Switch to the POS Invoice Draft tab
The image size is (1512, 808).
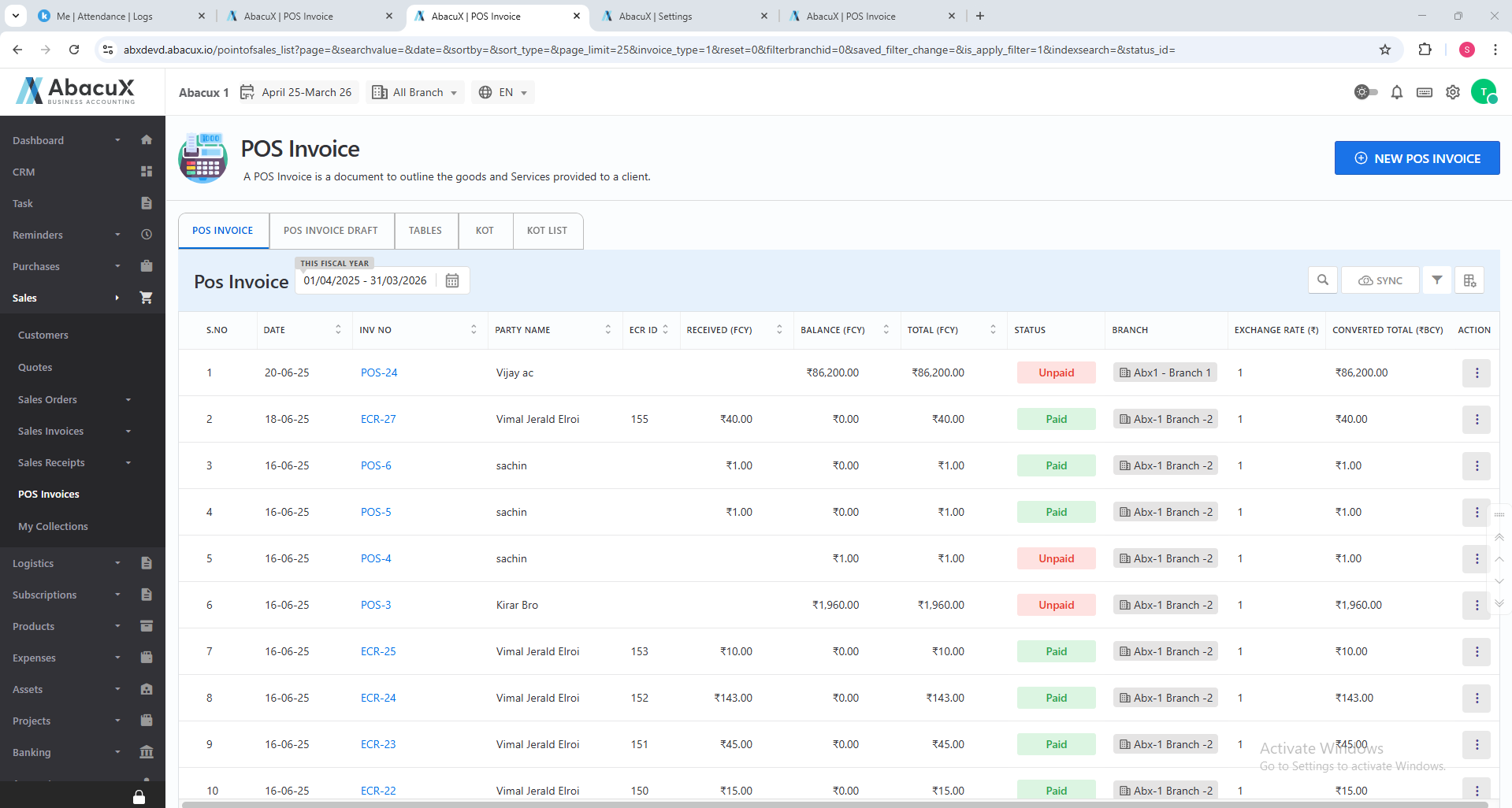(331, 231)
